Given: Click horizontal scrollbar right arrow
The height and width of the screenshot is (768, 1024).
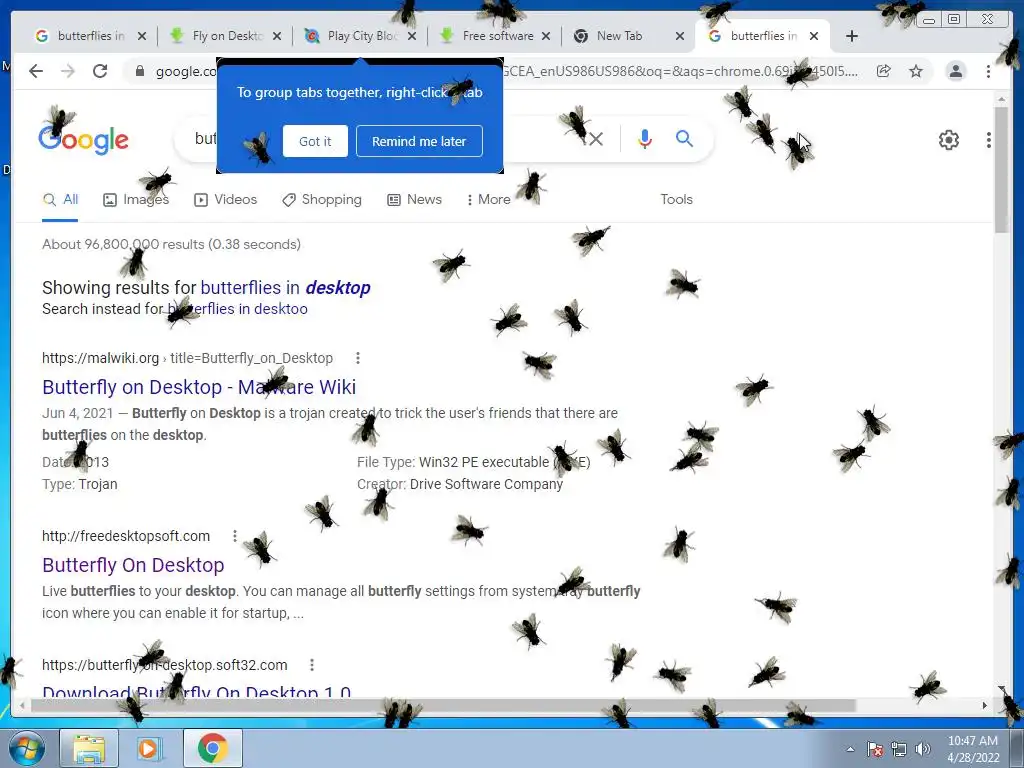Looking at the screenshot, I should point(984,705).
